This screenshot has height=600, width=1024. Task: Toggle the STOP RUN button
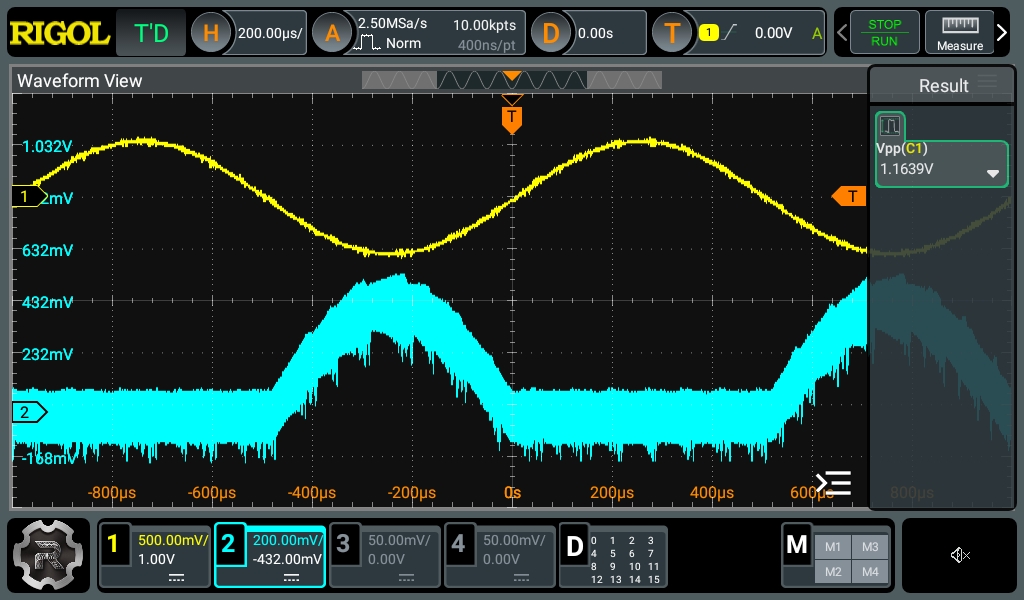(x=884, y=32)
